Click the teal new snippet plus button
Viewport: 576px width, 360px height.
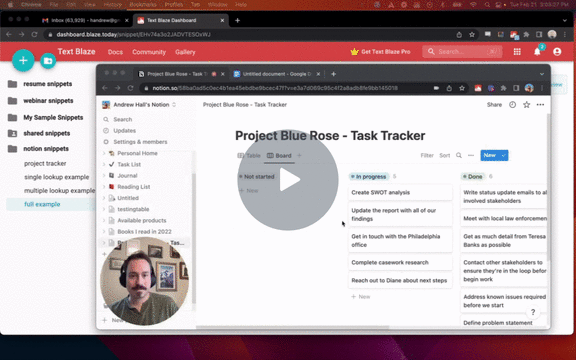pyautogui.click(x=23, y=60)
